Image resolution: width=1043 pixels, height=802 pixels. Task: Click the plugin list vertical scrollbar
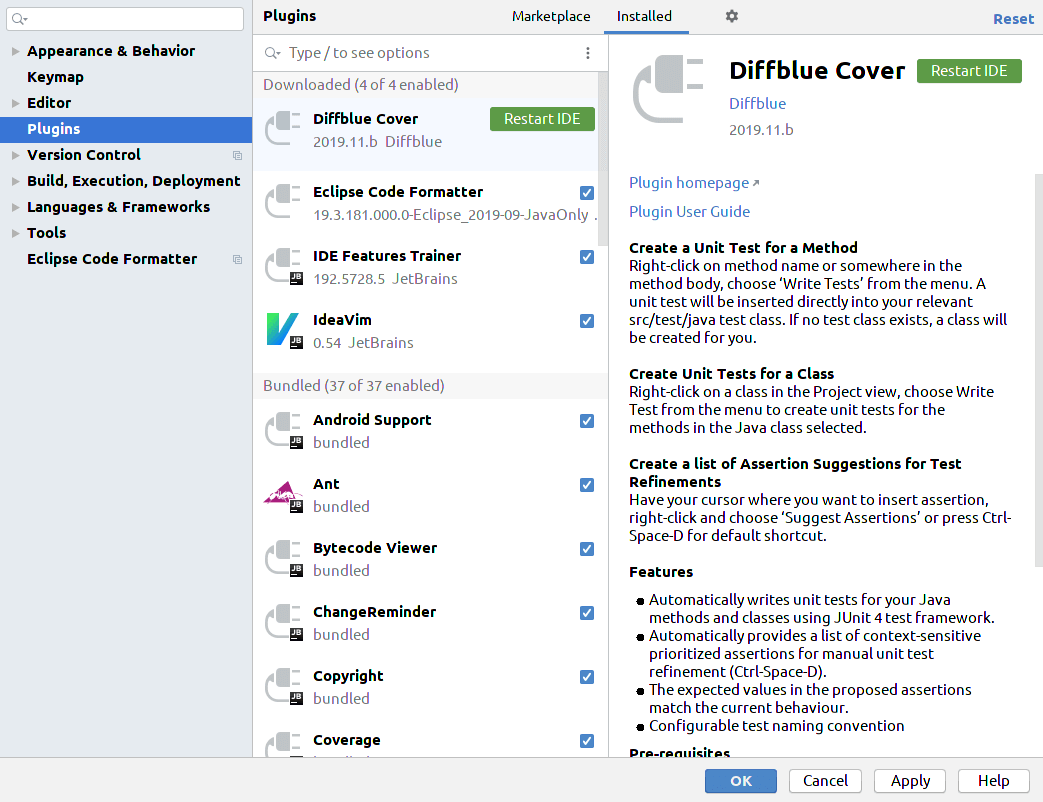(x=603, y=160)
